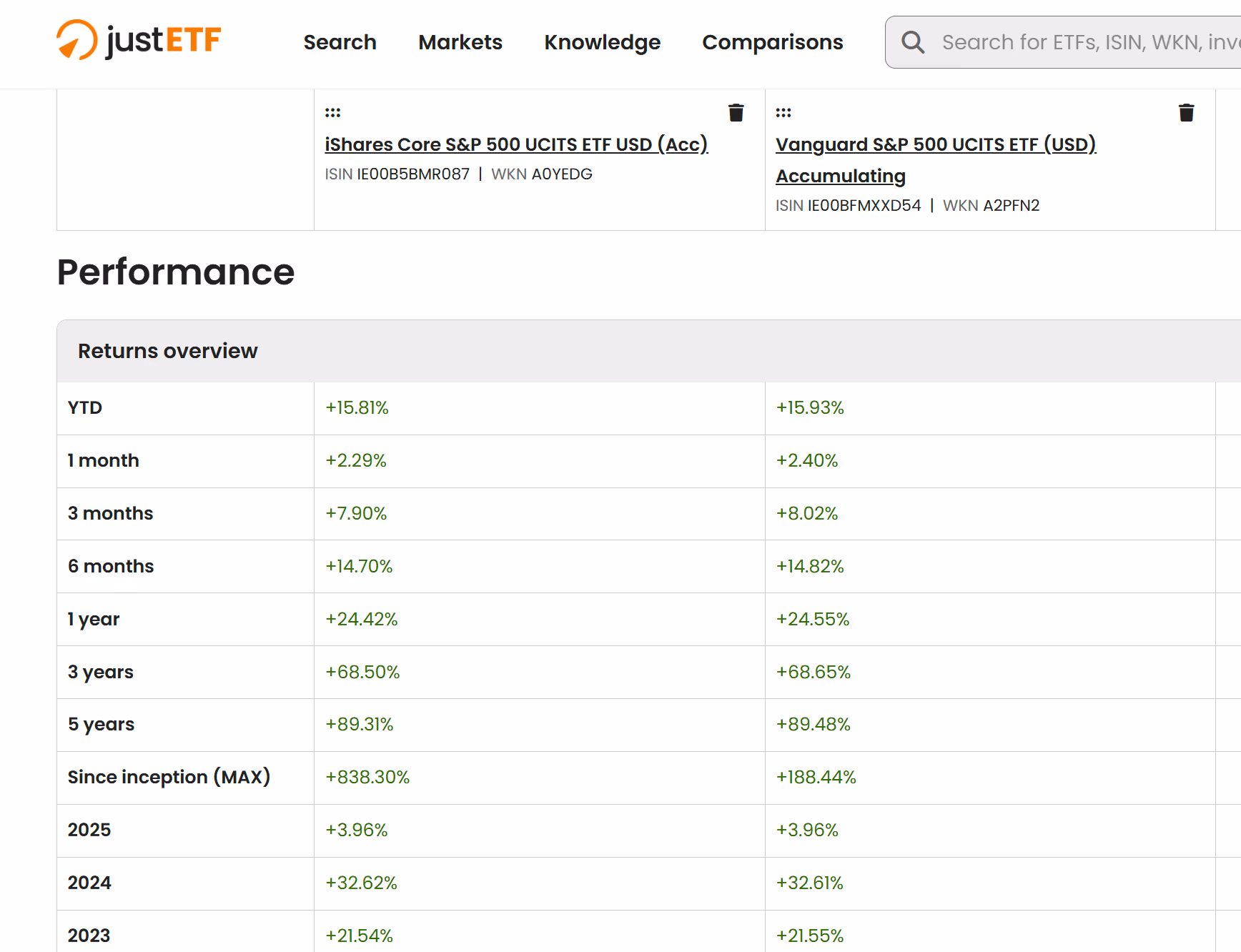Click the iShares YTD value +15.81%
1241x952 pixels.
357,408
